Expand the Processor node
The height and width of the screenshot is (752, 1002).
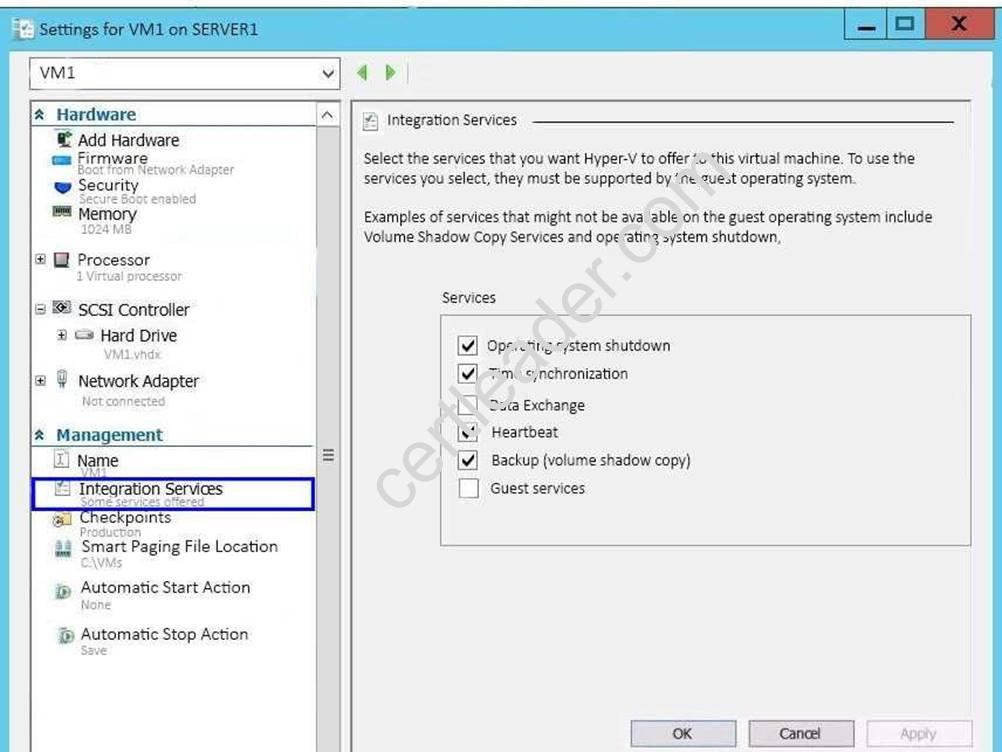(x=40, y=259)
